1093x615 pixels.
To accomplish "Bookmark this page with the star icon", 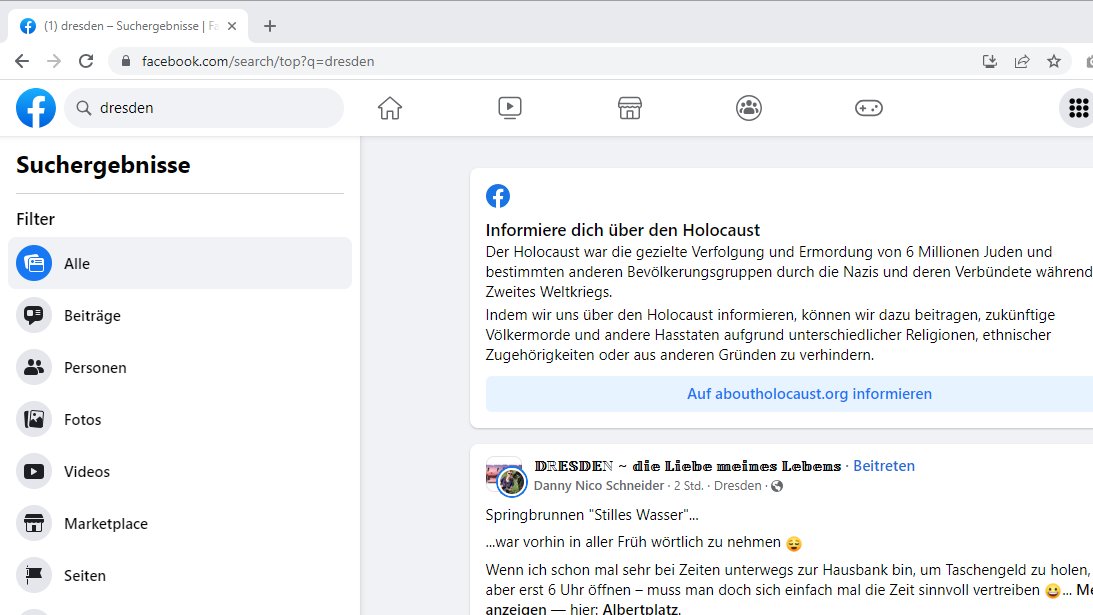I will point(1054,61).
